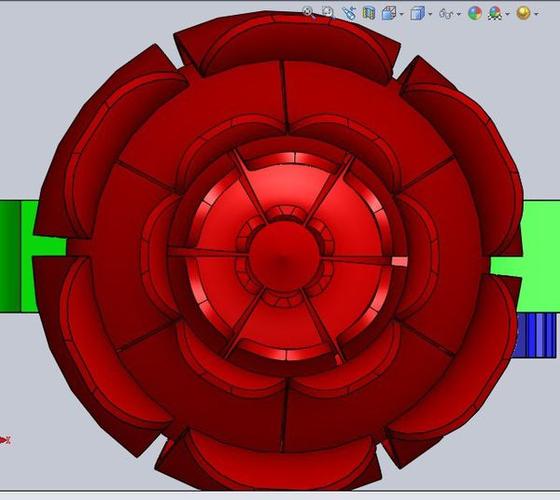
Task: Click the Zoom to Fit icon
Action: [x=309, y=12]
